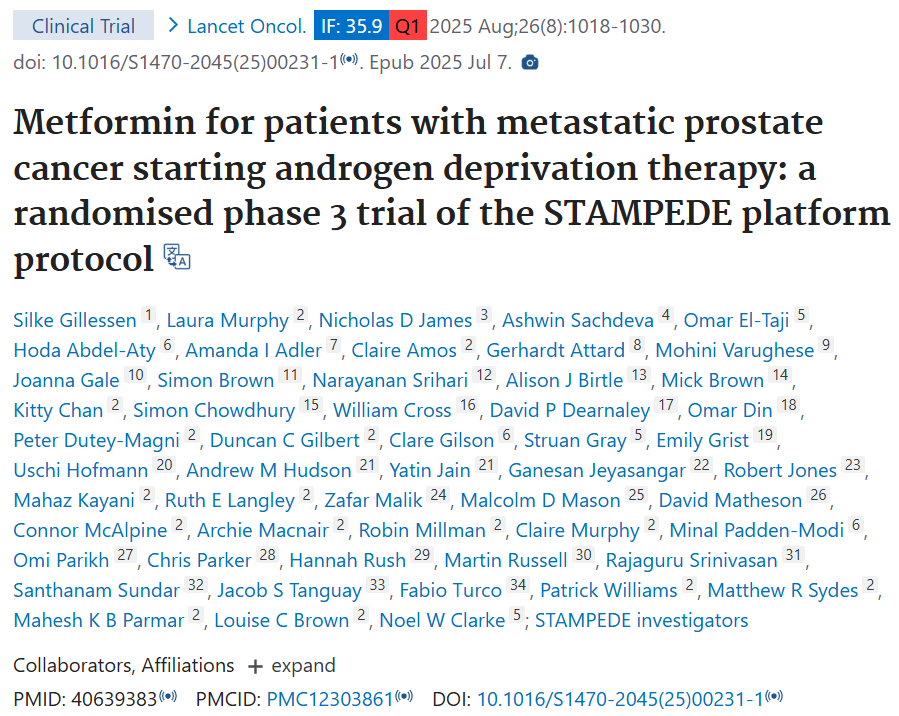Screen dimensions: 899x716
Task: Open author Silke Gillessen's link
Action: coord(75,320)
